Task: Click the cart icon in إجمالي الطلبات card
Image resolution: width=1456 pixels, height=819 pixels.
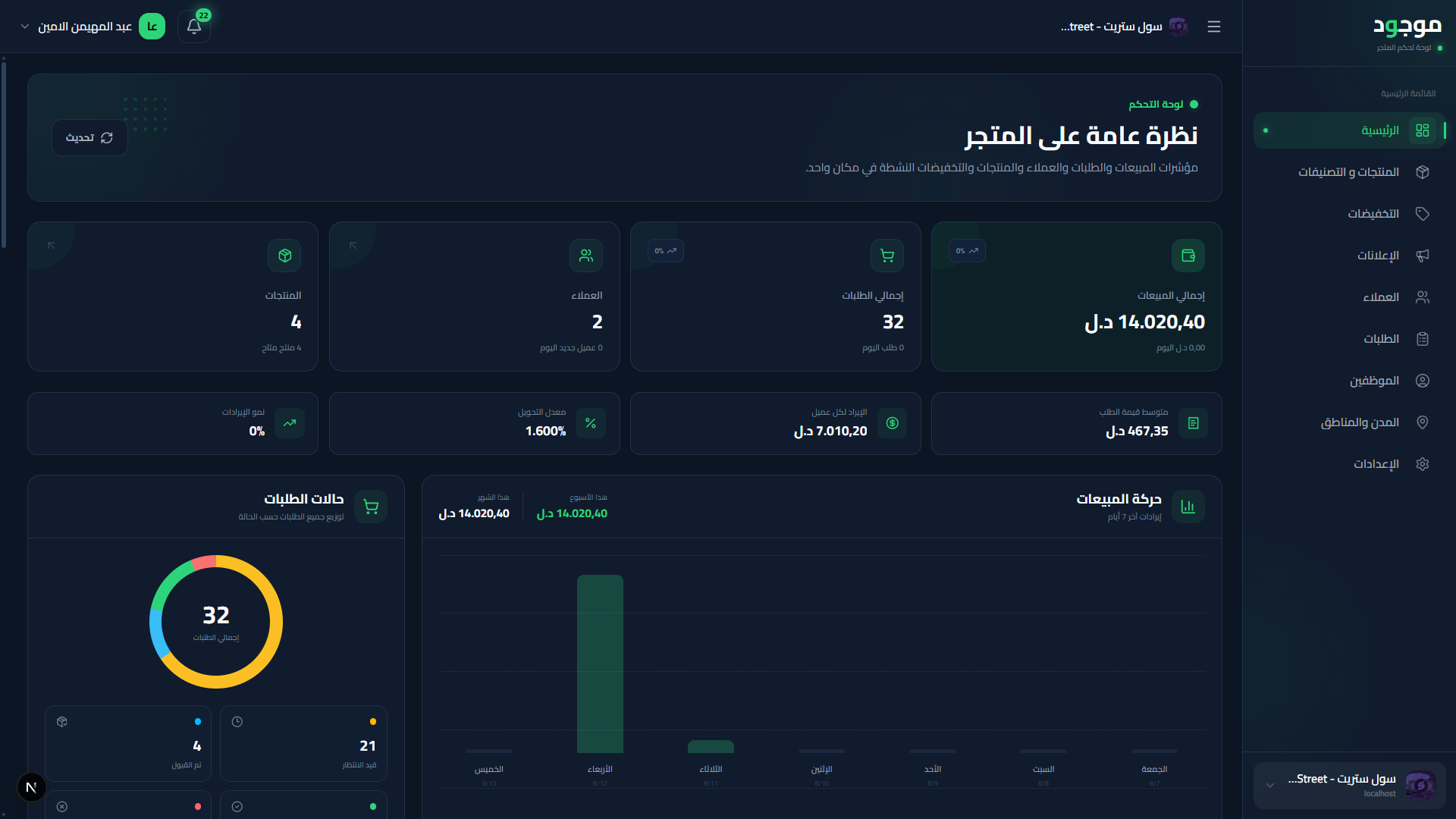Action: pos(887,256)
